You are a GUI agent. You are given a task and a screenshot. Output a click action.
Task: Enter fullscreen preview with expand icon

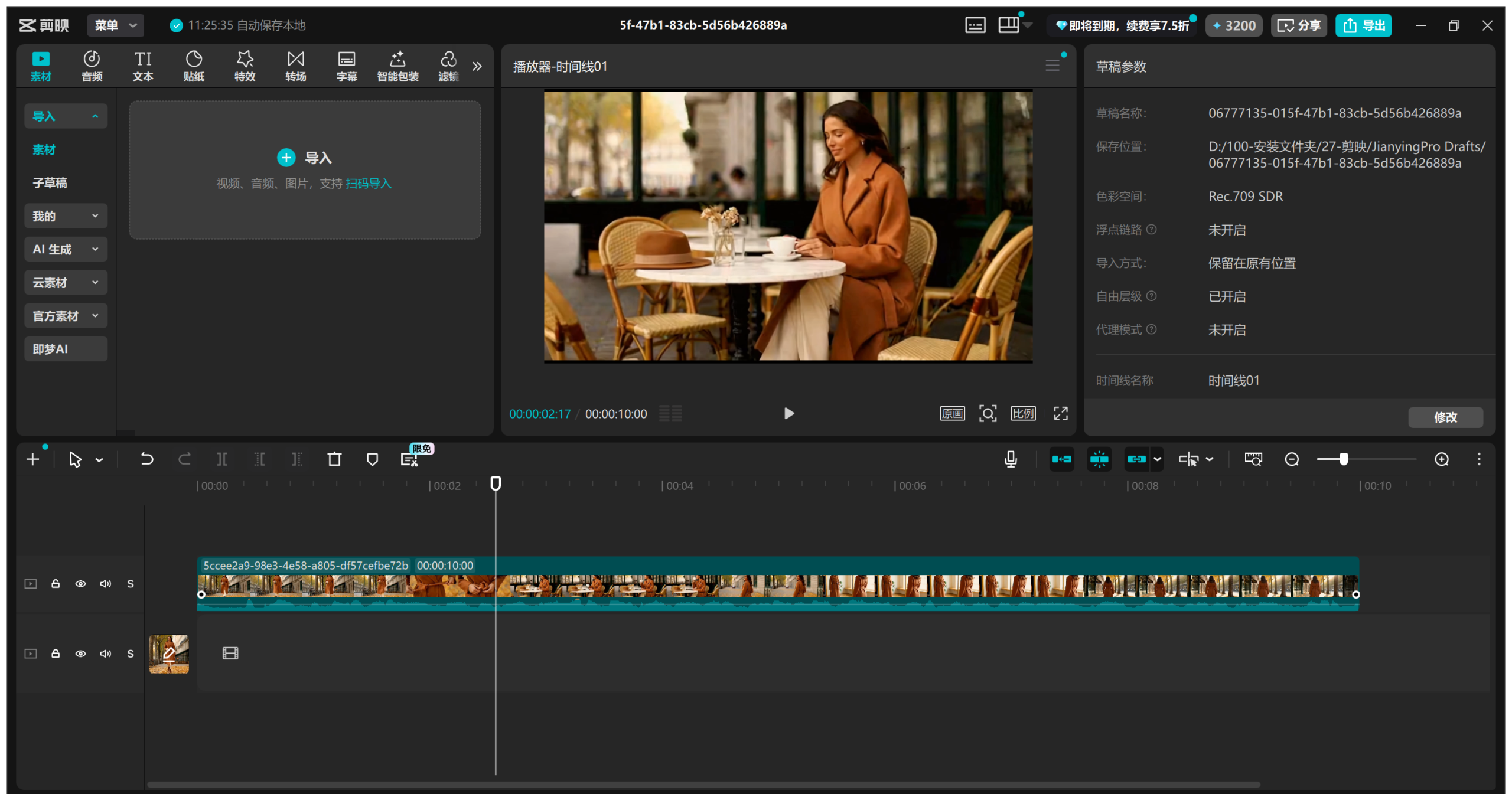1061,414
